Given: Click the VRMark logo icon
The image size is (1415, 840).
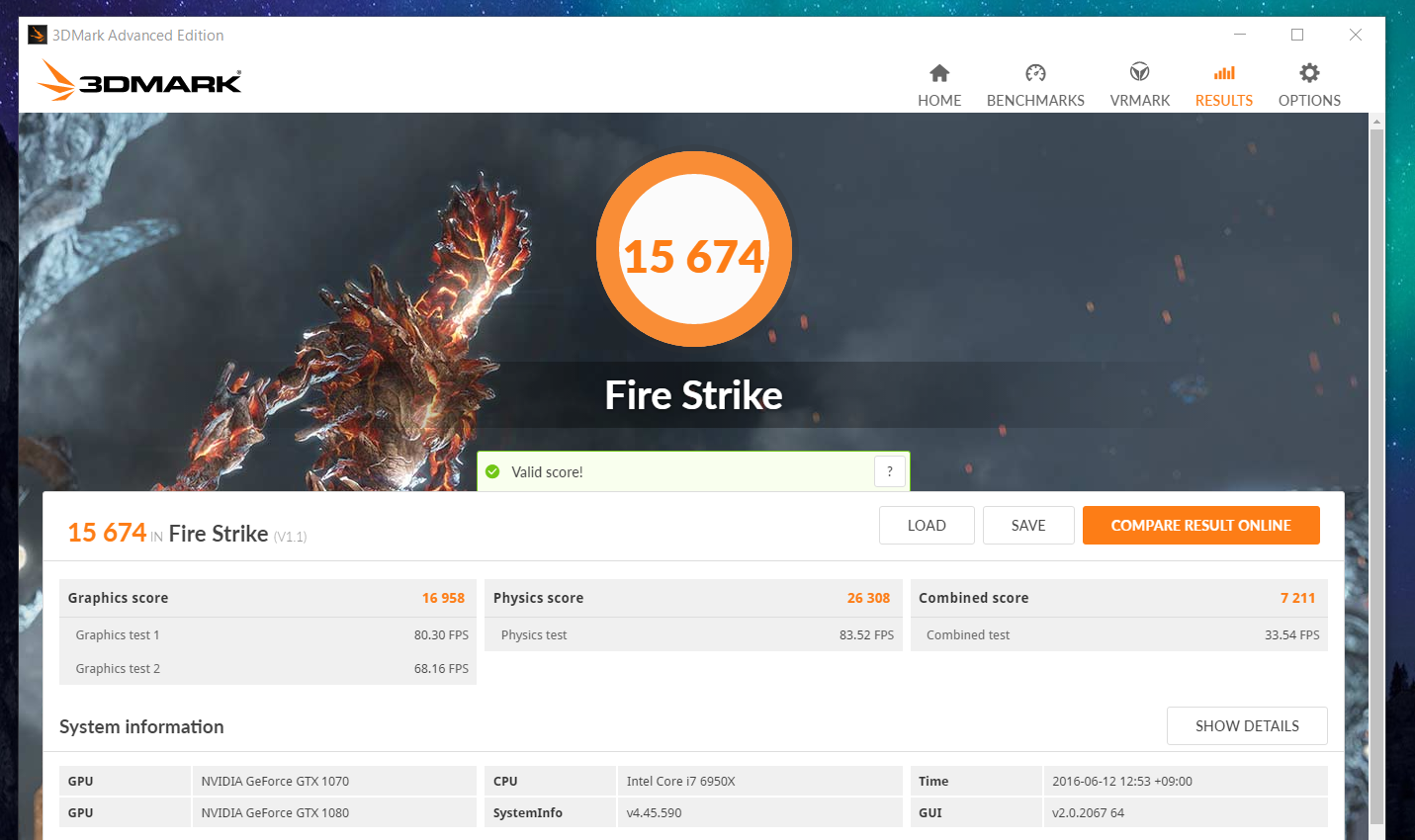Looking at the screenshot, I should (1140, 72).
